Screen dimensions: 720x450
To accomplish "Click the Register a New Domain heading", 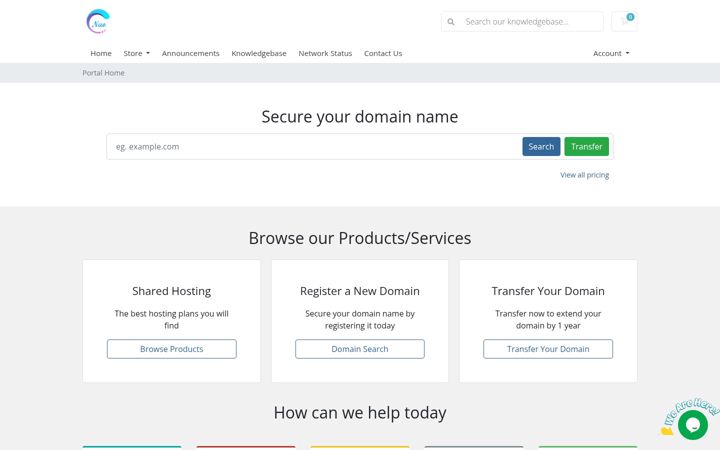I will click(x=360, y=291).
